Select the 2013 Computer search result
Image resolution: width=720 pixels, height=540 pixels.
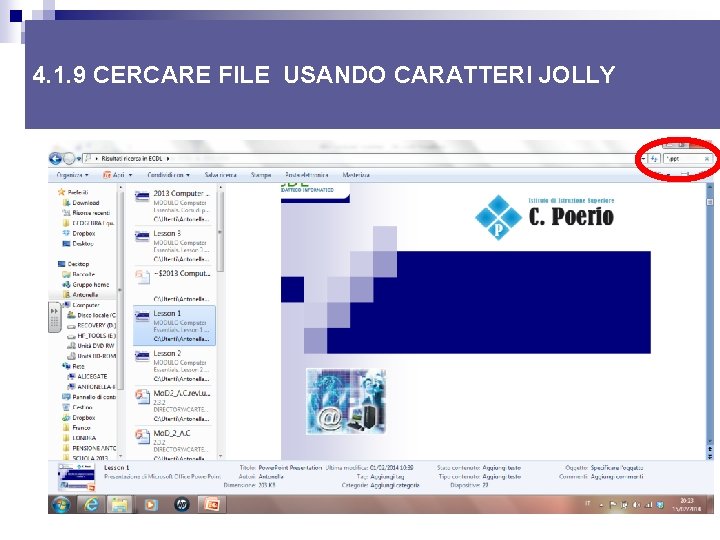click(x=174, y=206)
